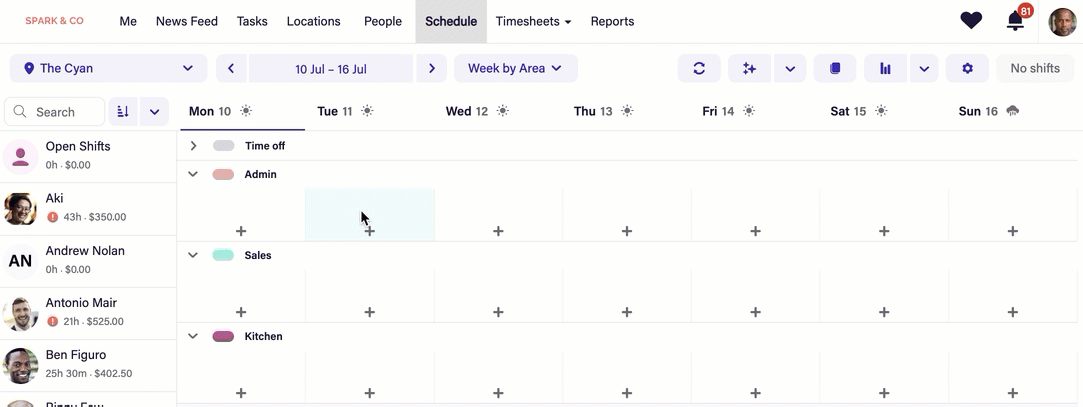This screenshot has width=1083, height=407.
Task: Click the copy shifts icon
Action: pos(835,68)
